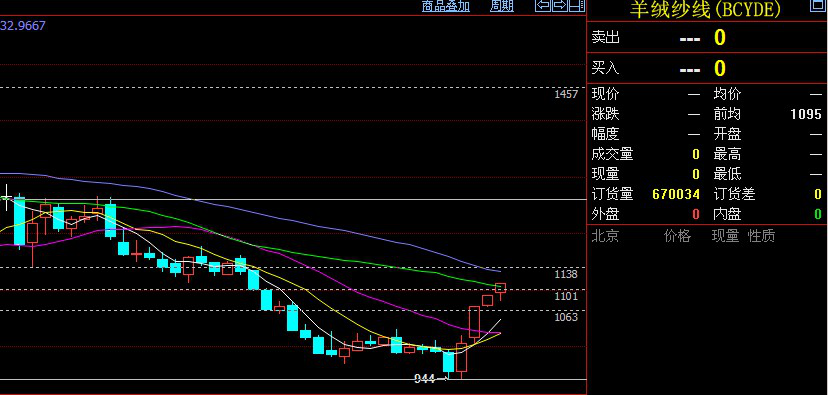Click the 性质 column header
This screenshot has width=828, height=395.
pos(761,236)
